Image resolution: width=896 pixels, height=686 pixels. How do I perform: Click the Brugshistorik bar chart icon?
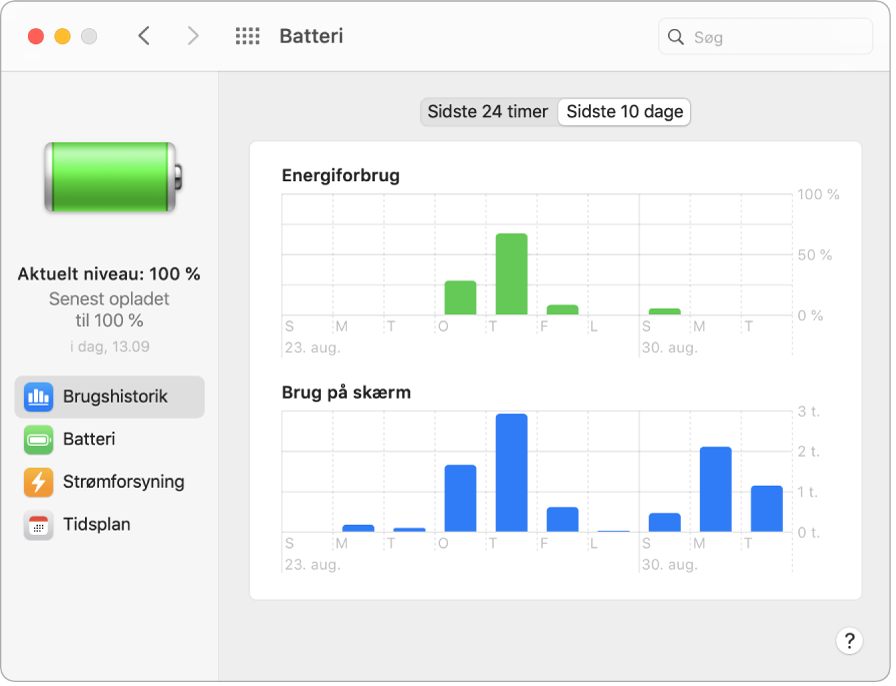pos(38,397)
